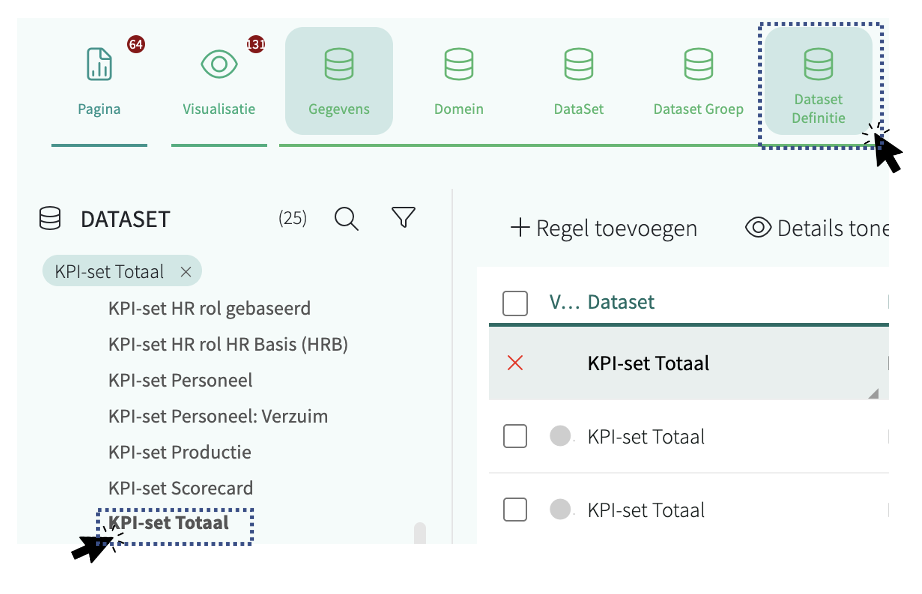Select the Gegevens database icon
The image size is (922, 594).
coord(339,65)
